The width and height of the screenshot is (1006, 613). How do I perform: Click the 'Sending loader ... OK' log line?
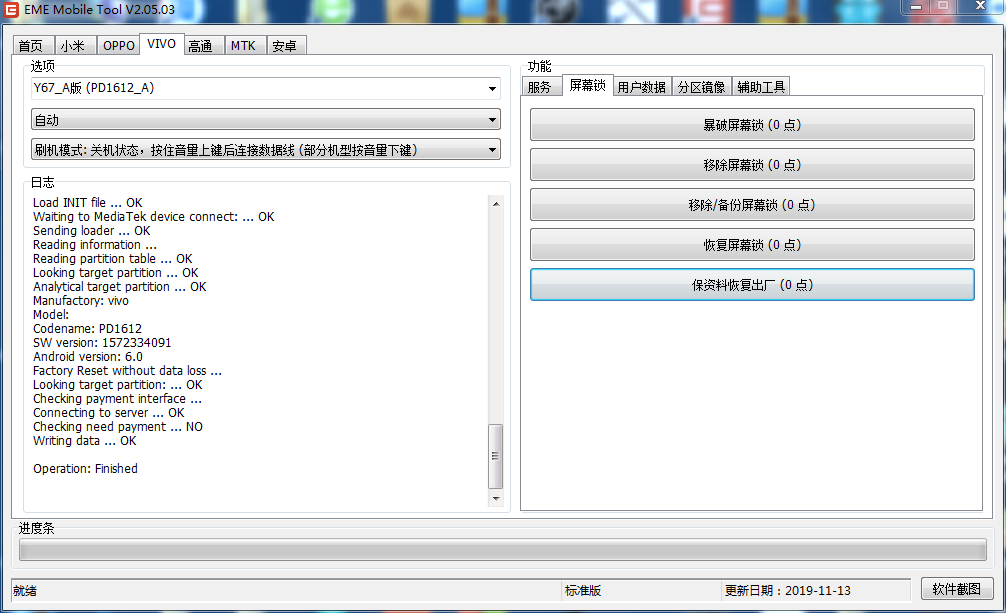(92, 231)
